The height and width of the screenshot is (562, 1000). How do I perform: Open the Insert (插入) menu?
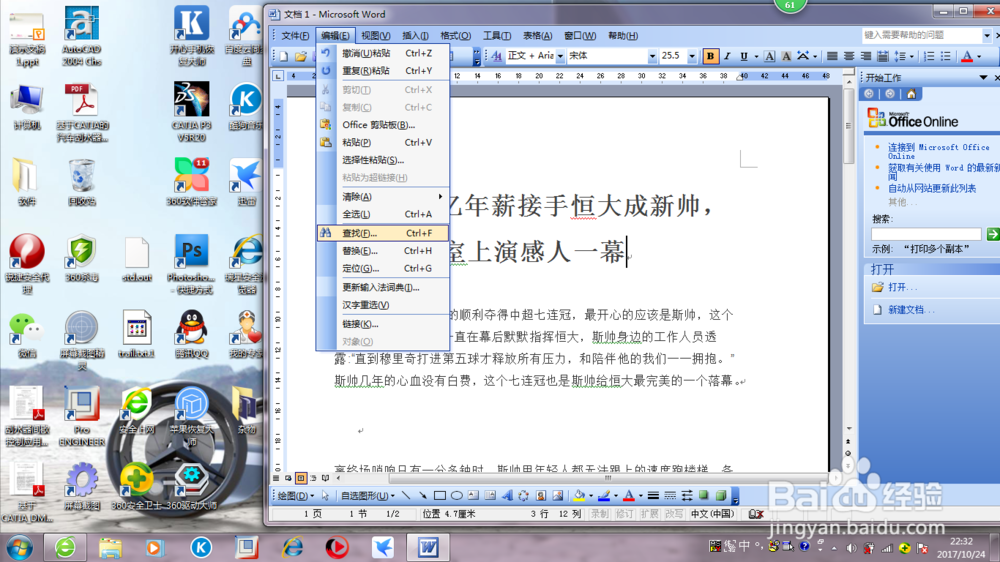pos(415,36)
